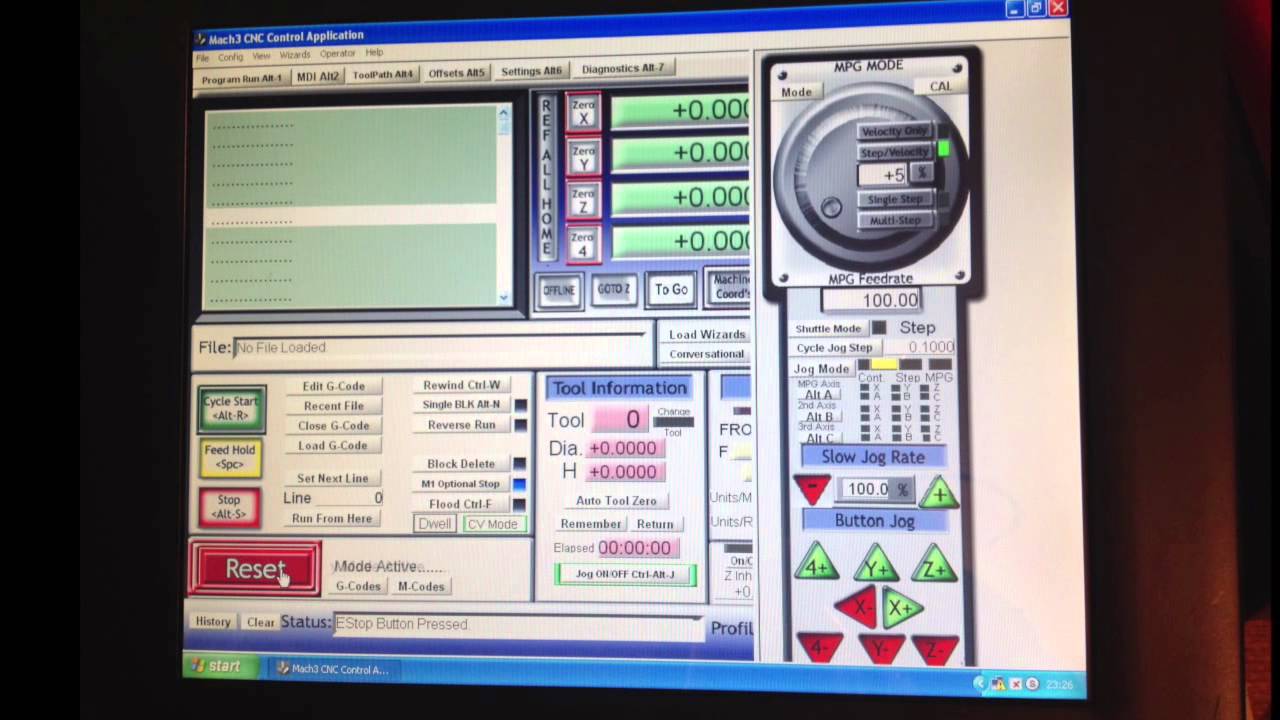
Task: Decrease slow jog rate with red minus
Action: tap(812, 488)
